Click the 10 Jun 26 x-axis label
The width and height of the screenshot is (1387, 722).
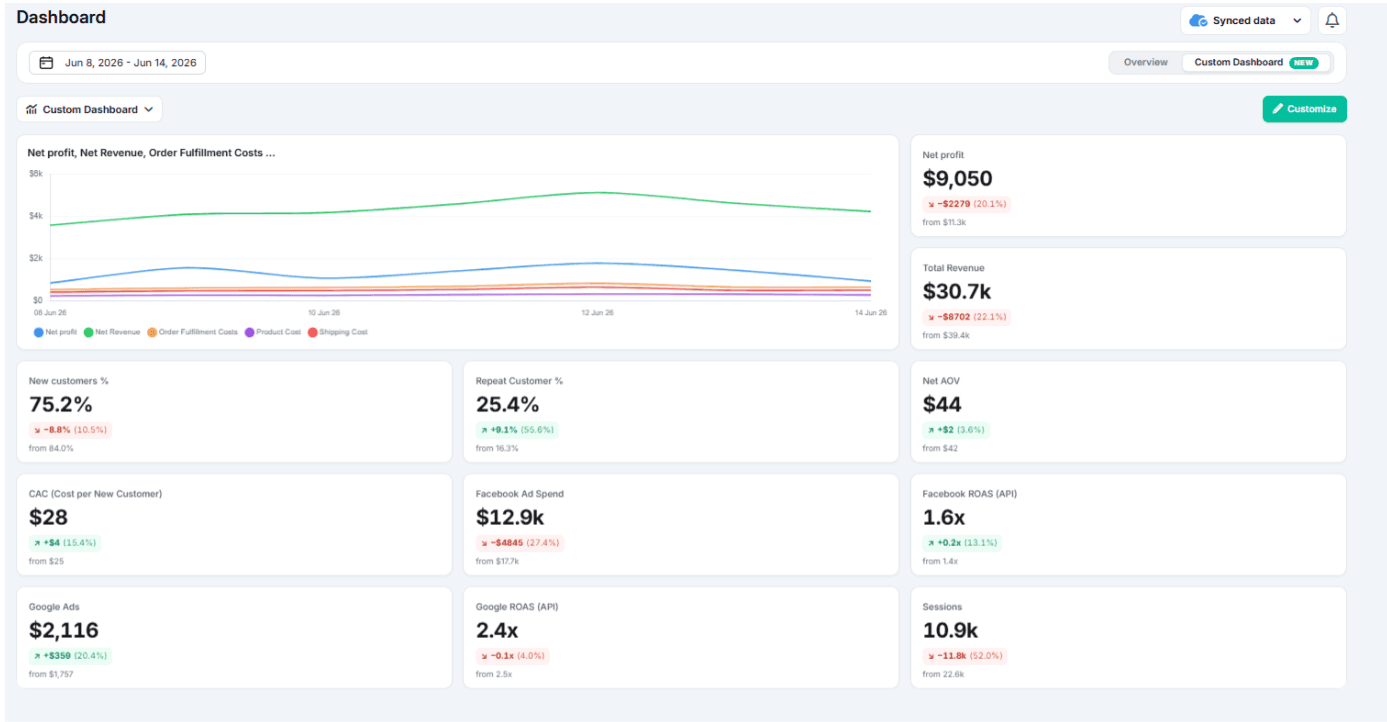pyautogui.click(x=325, y=313)
